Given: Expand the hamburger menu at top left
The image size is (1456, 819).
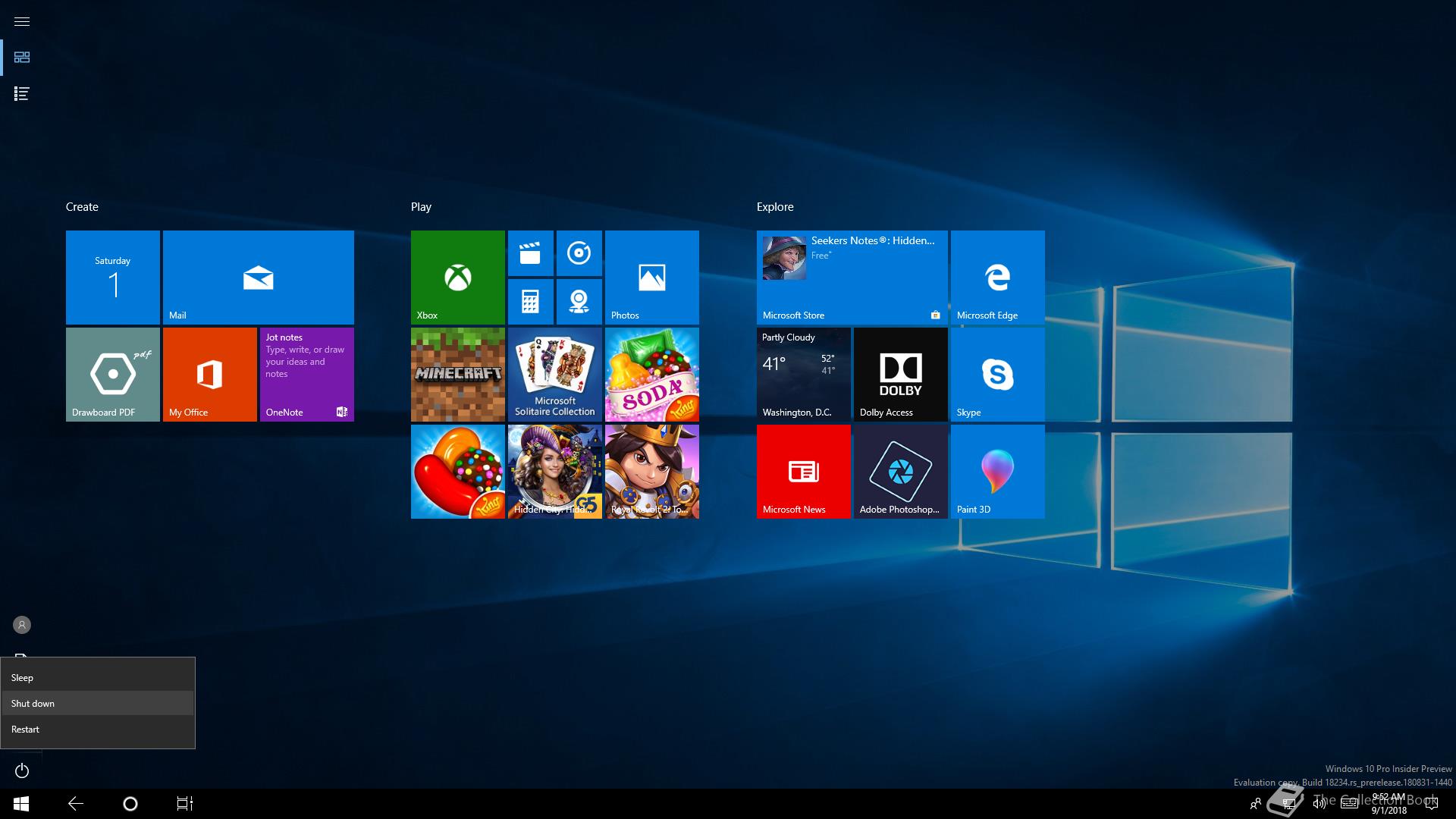Looking at the screenshot, I should point(22,21).
